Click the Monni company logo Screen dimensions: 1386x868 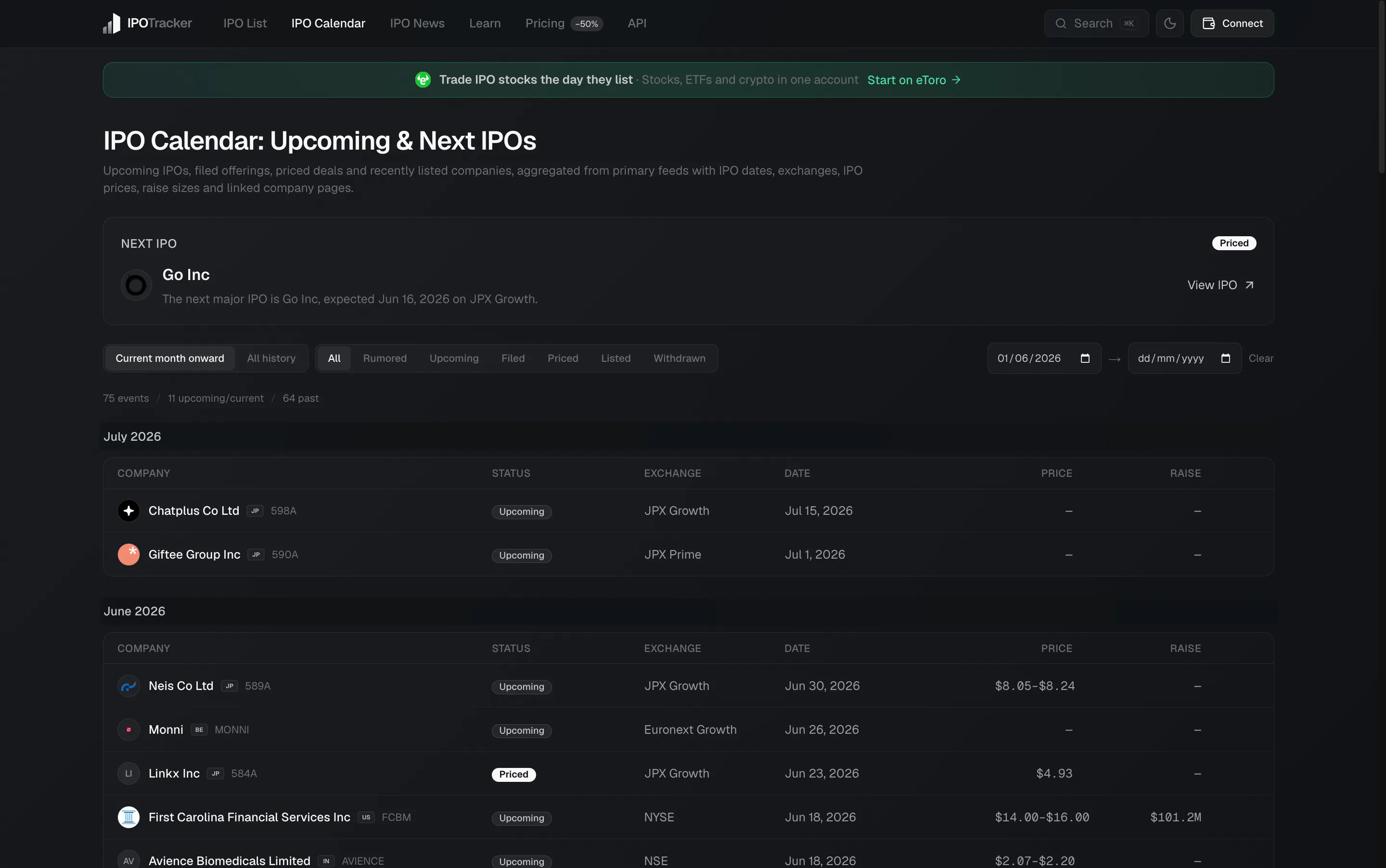[x=128, y=729]
